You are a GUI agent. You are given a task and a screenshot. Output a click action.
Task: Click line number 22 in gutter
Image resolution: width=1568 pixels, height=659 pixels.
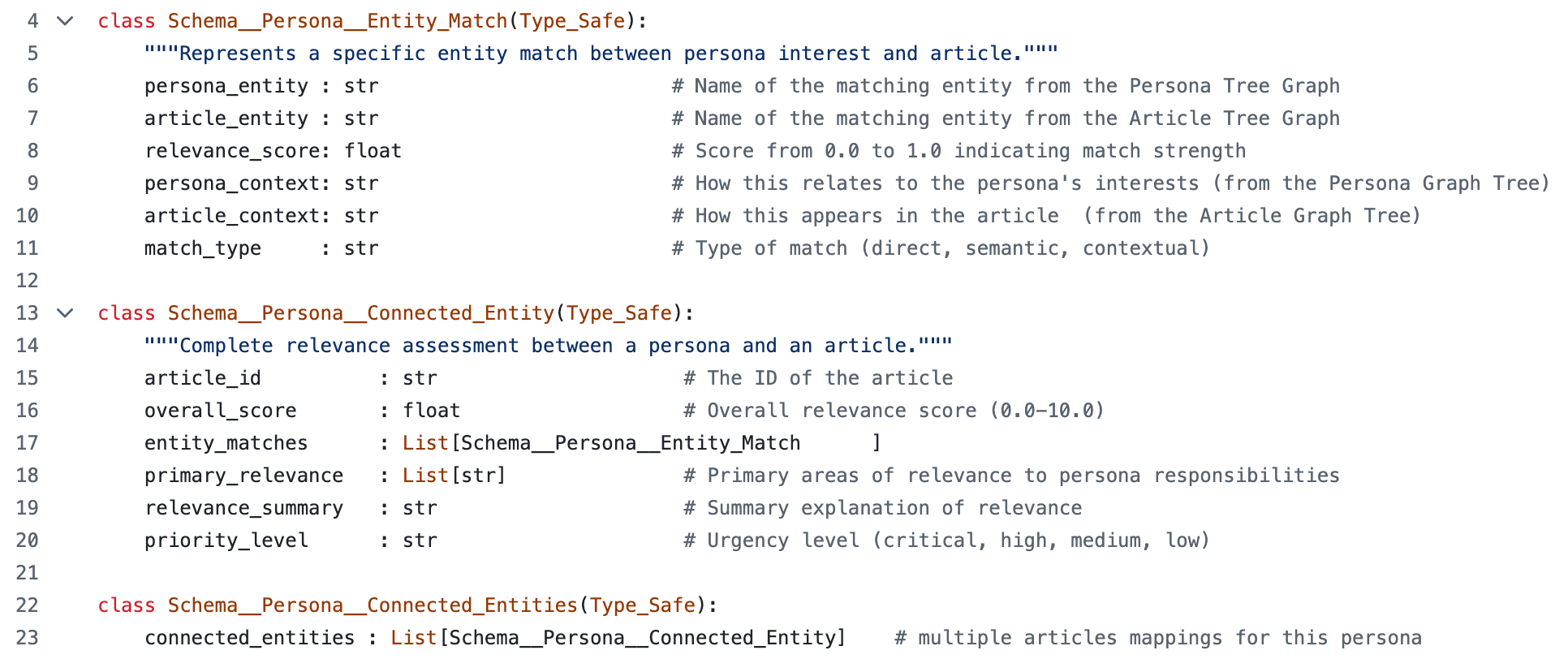click(x=27, y=605)
